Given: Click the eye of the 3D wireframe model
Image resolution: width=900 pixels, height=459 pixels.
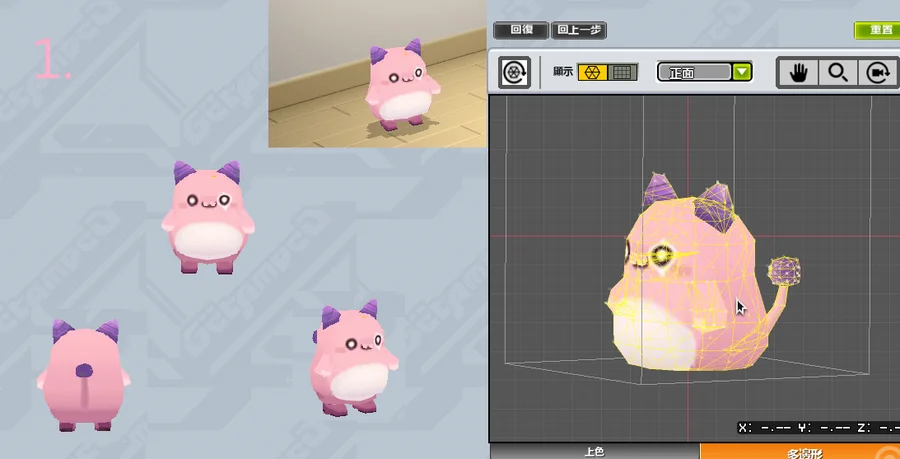Looking at the screenshot, I should click(x=663, y=254).
